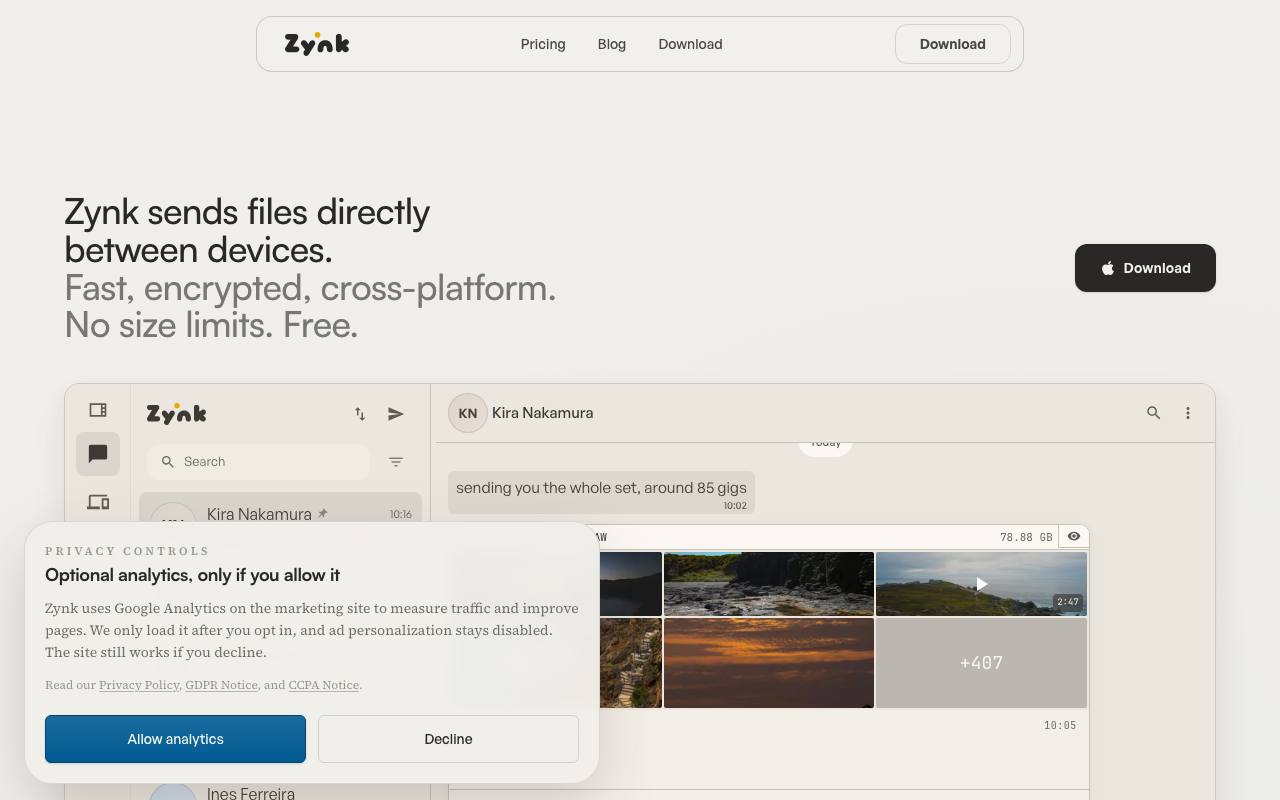1280x800 pixels.
Task: Click the Zynk logo inside the app preview
Action: click(x=177, y=414)
